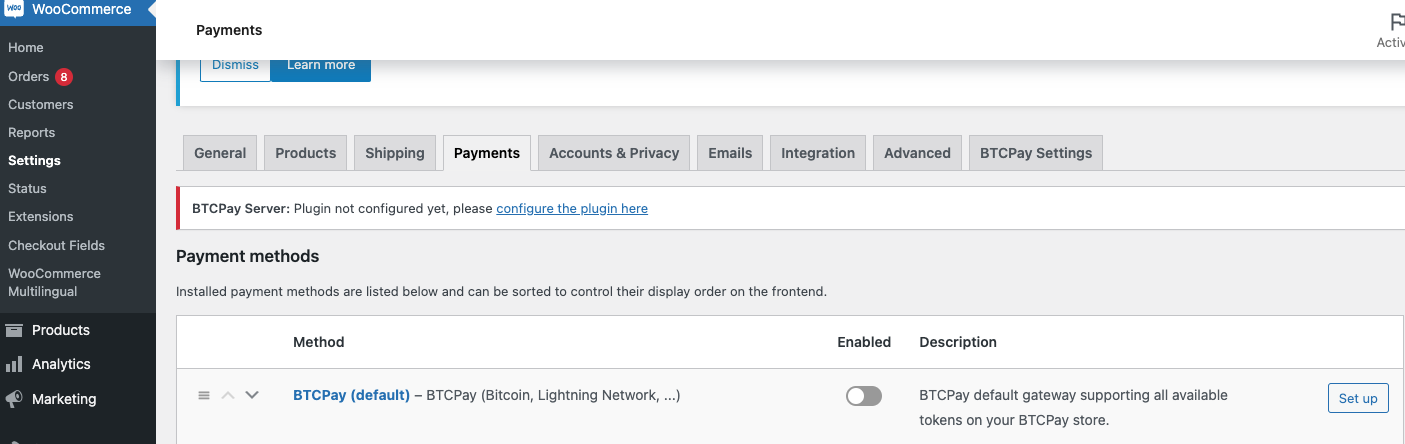
Task: Click the WooCommerce logo icon in sidebar
Action: tap(14, 9)
